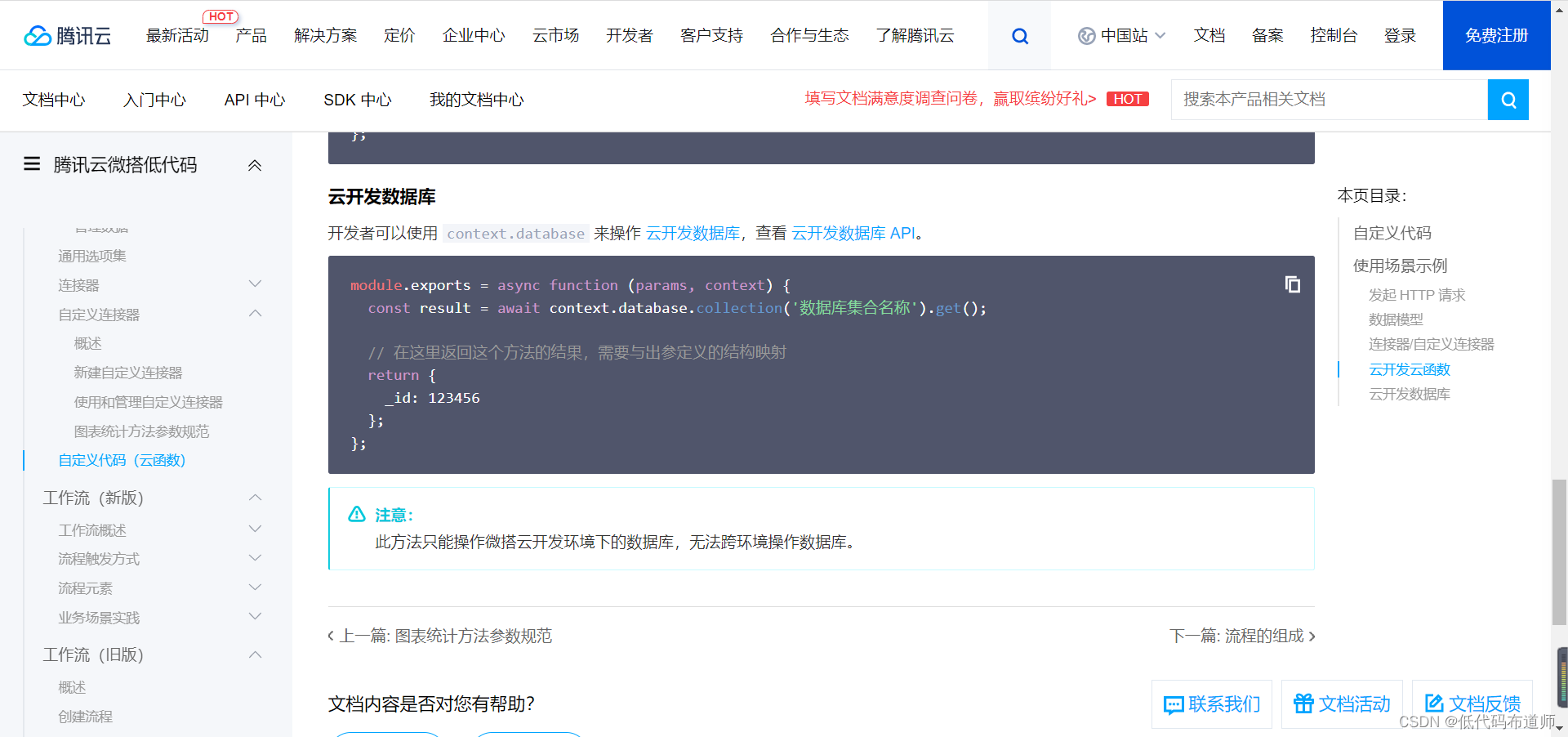Image resolution: width=1568 pixels, height=737 pixels.
Task: Focus the 搜索本产品相关文档 search field
Action: pyautogui.click(x=1330, y=100)
